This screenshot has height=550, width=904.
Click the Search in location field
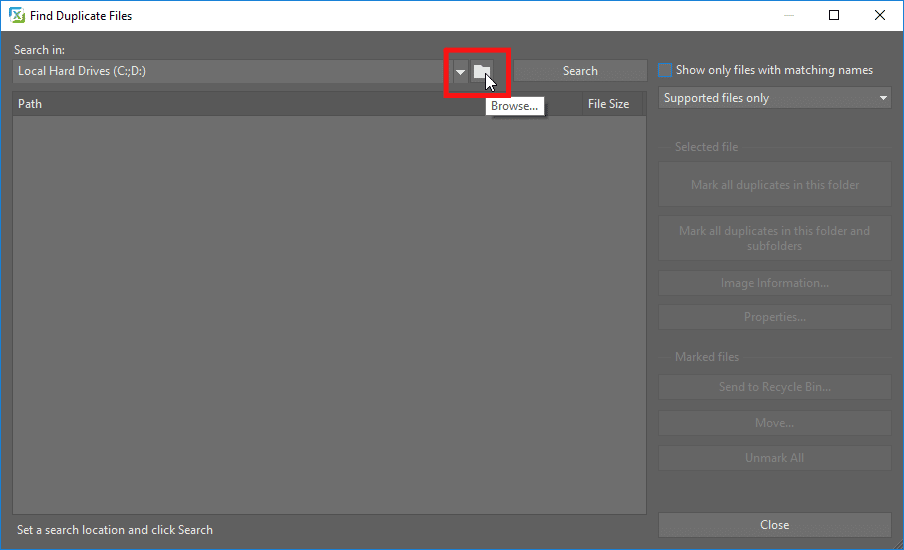point(232,71)
